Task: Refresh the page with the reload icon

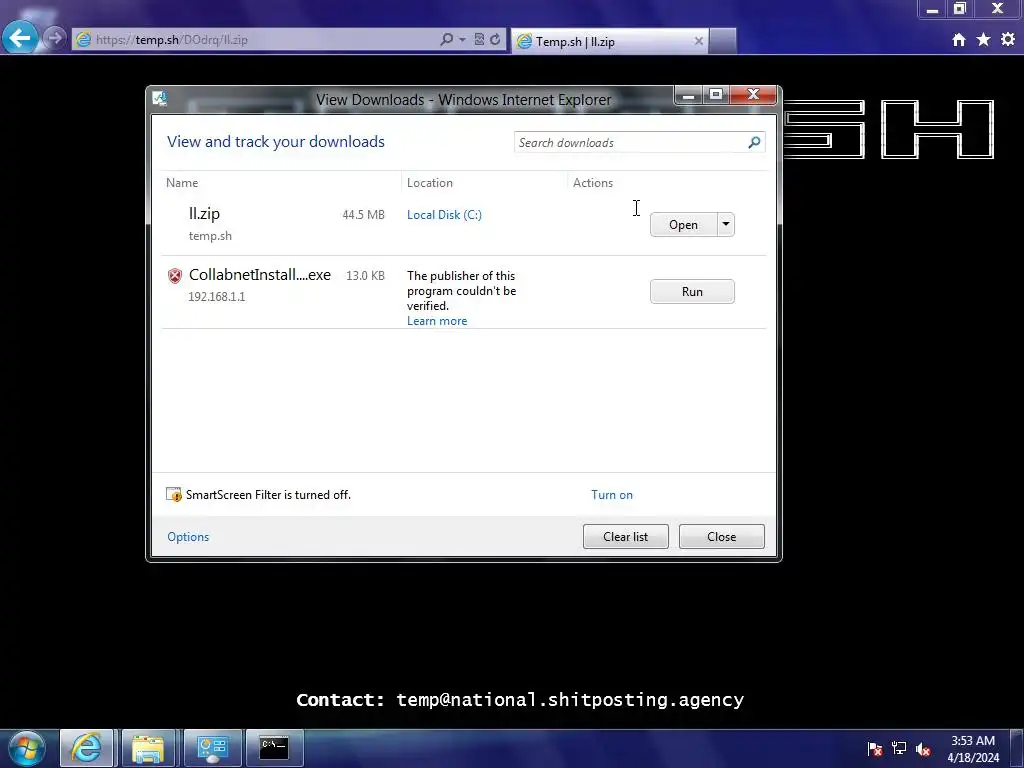Action: (x=495, y=39)
